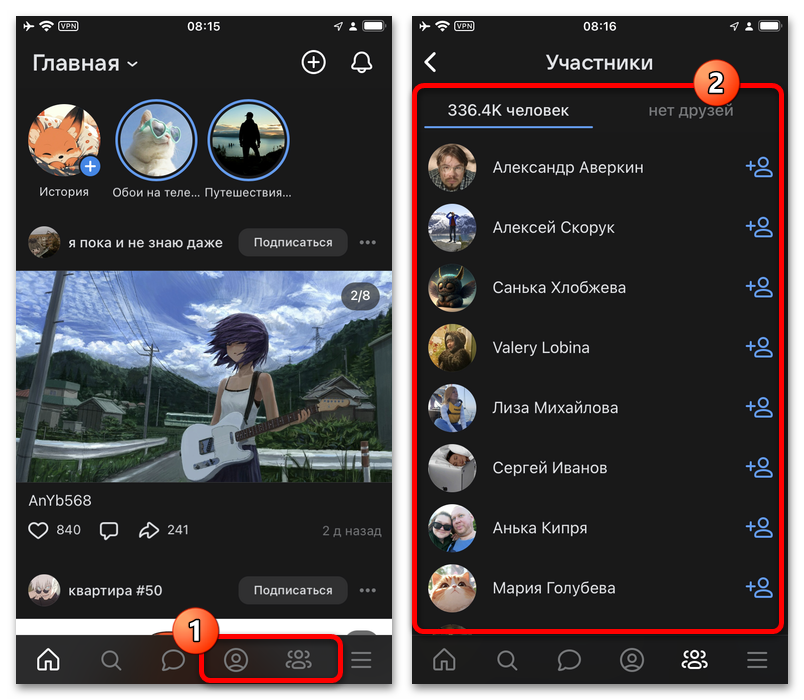The width and height of the screenshot is (804, 700).
Task: Open profile tab in right screen bottom bar
Action: pos(632,660)
